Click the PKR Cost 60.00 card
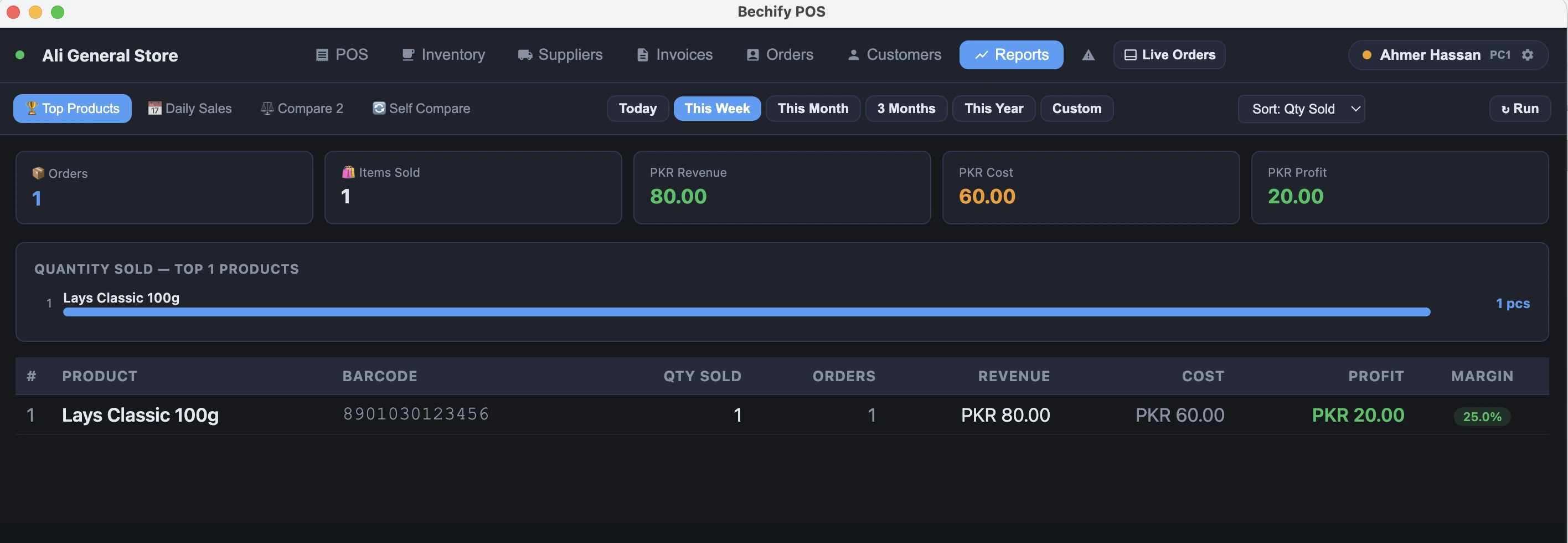Image resolution: width=1568 pixels, height=543 pixels. point(1091,188)
